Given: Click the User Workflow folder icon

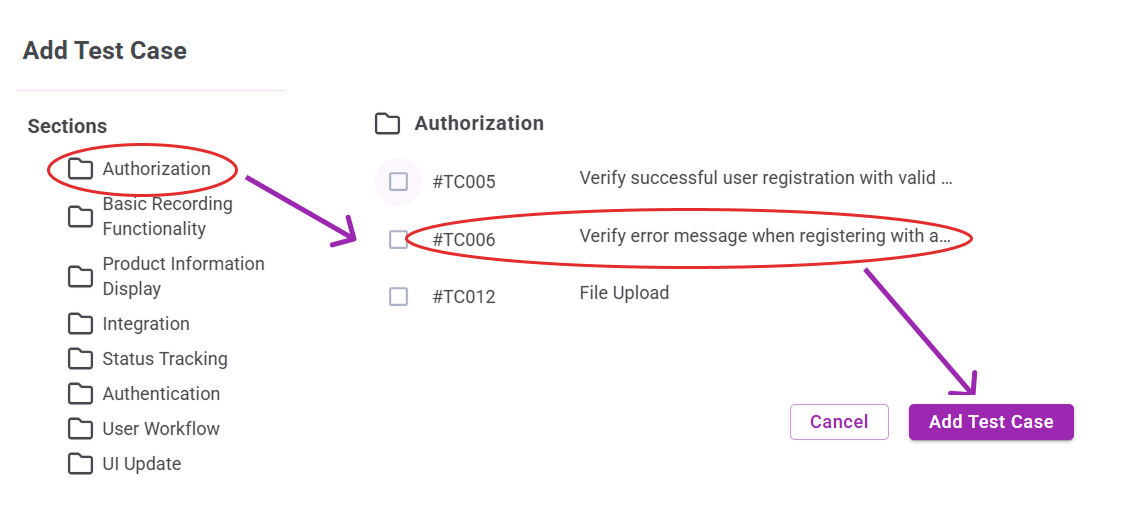Looking at the screenshot, I should [x=80, y=429].
